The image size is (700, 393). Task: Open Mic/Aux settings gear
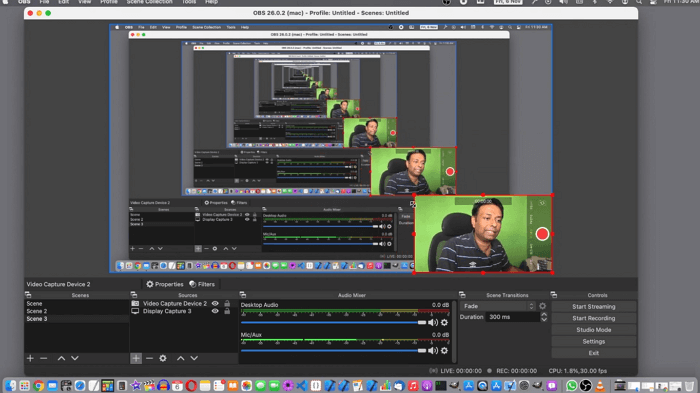[444, 351]
